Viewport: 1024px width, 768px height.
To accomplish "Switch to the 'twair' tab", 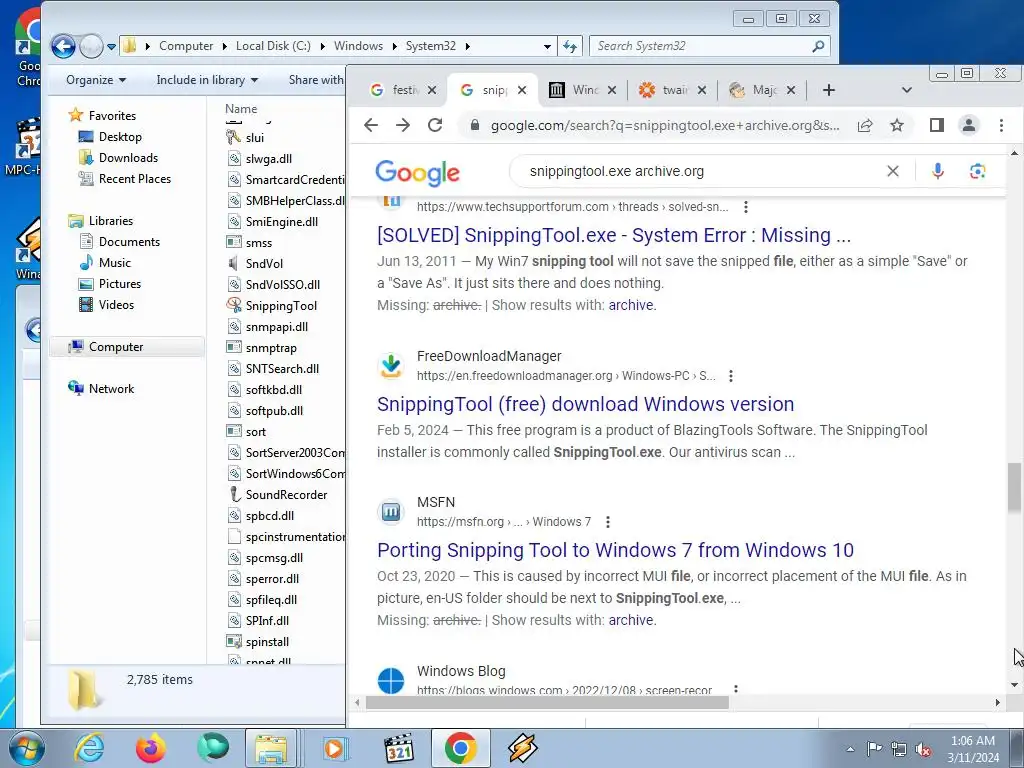I will coord(667,90).
